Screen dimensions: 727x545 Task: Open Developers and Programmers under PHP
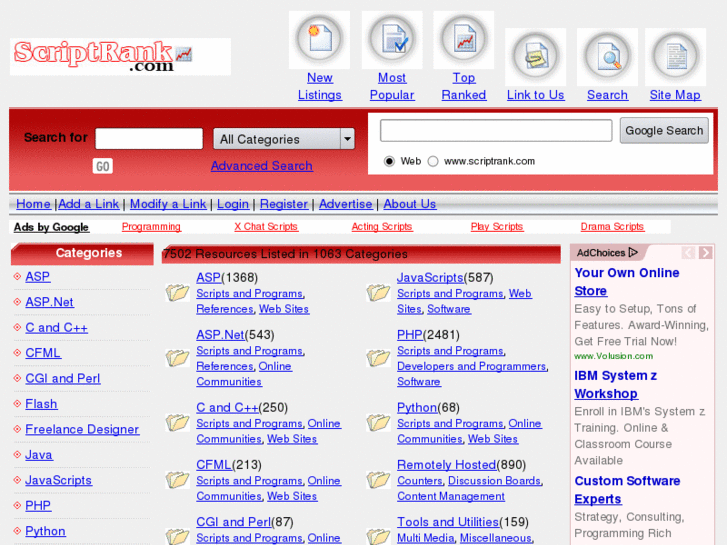tap(472, 366)
